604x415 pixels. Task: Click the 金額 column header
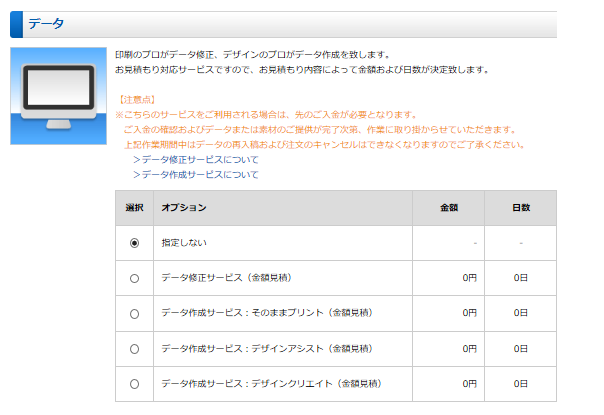pyautogui.click(x=448, y=208)
